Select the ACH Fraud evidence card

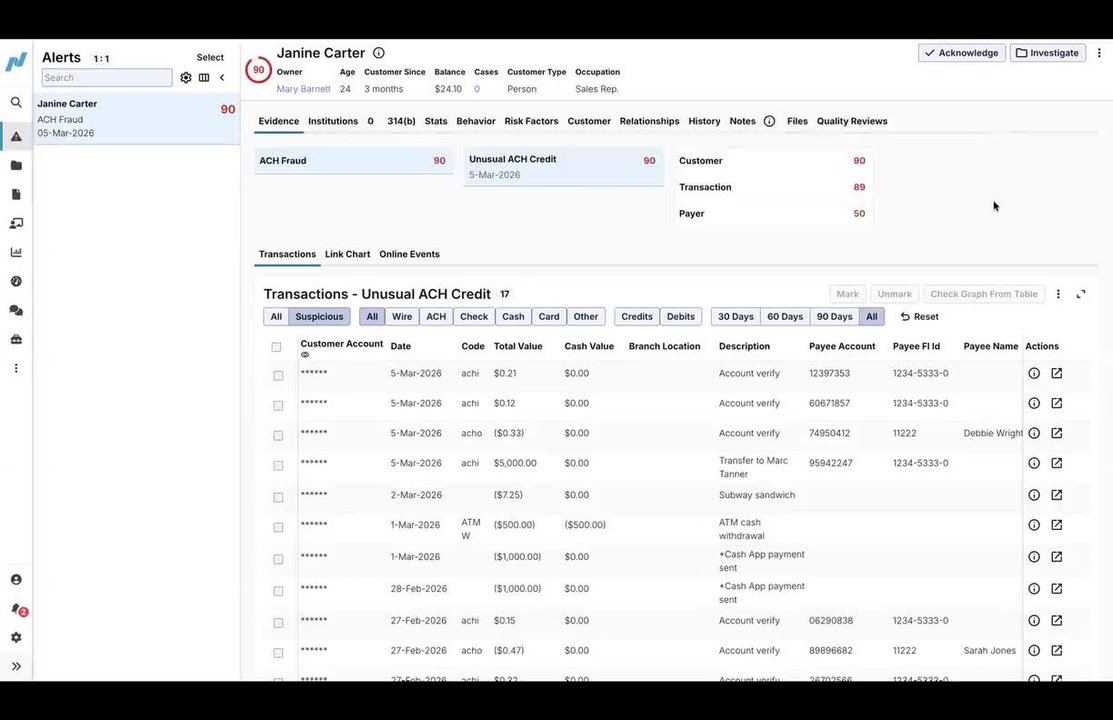click(x=353, y=161)
